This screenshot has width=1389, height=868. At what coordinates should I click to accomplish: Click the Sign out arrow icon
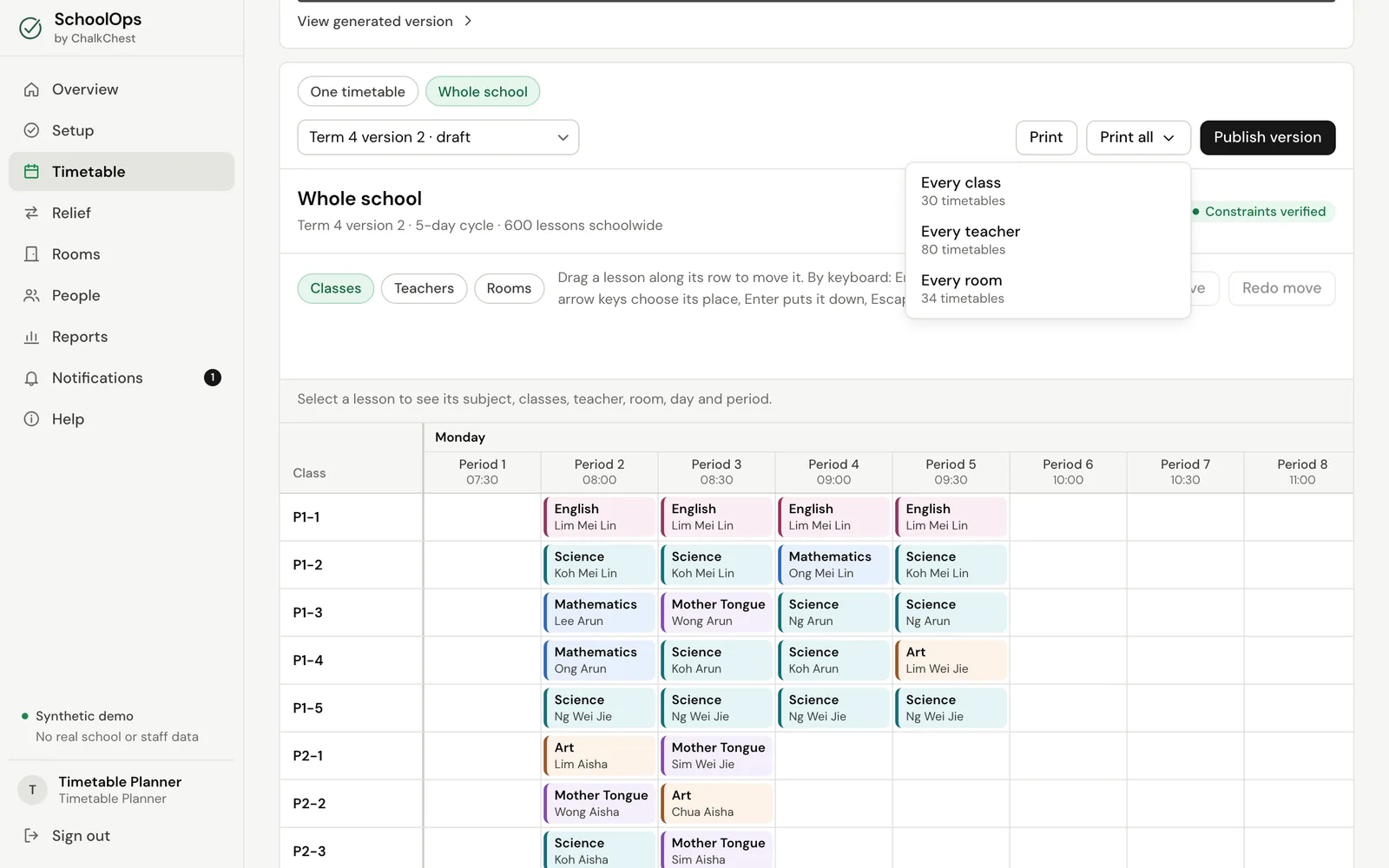point(31,836)
